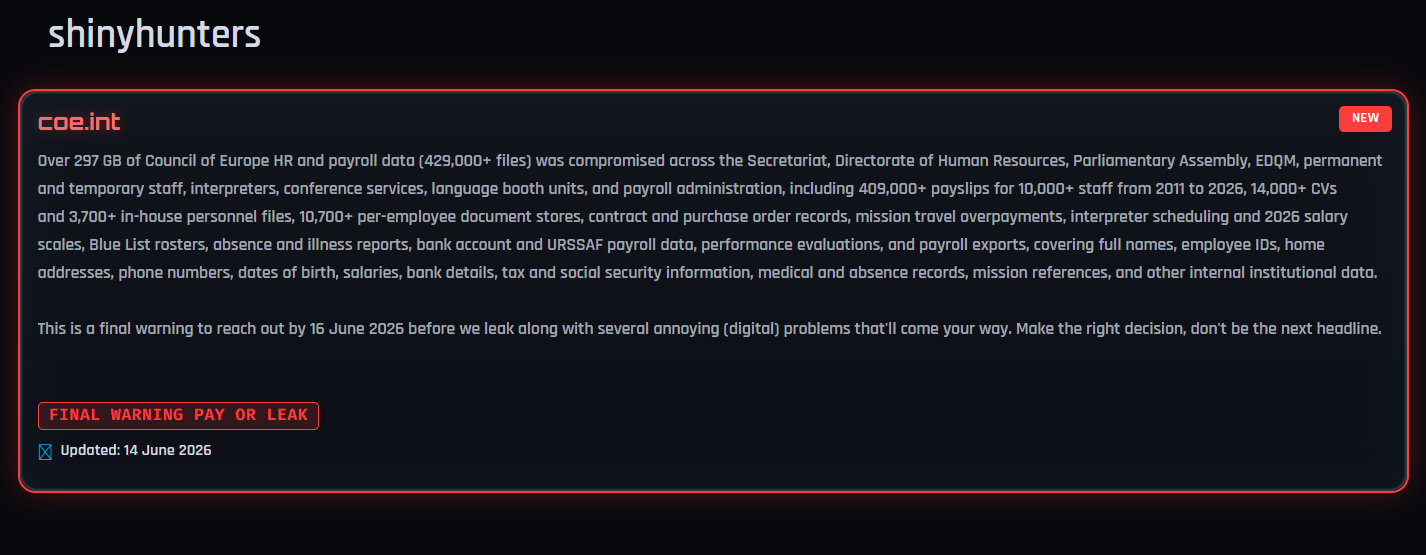Click the icon beside the Updated date
Screen dimensions: 1426x555
tap(45, 452)
